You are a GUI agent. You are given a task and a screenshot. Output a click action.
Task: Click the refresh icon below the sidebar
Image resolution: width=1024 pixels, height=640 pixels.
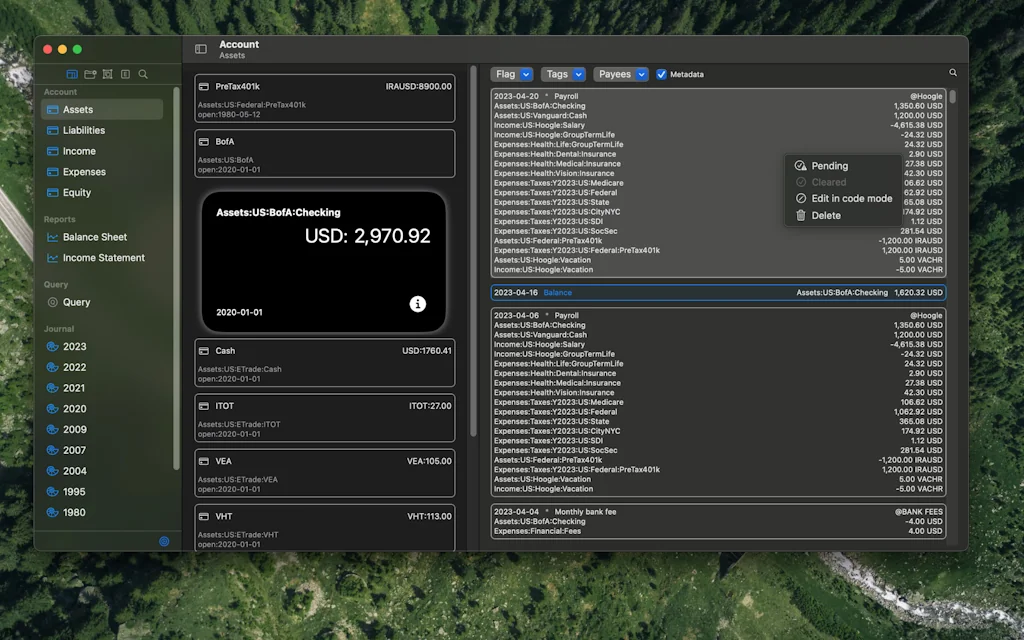pyautogui.click(x=163, y=541)
